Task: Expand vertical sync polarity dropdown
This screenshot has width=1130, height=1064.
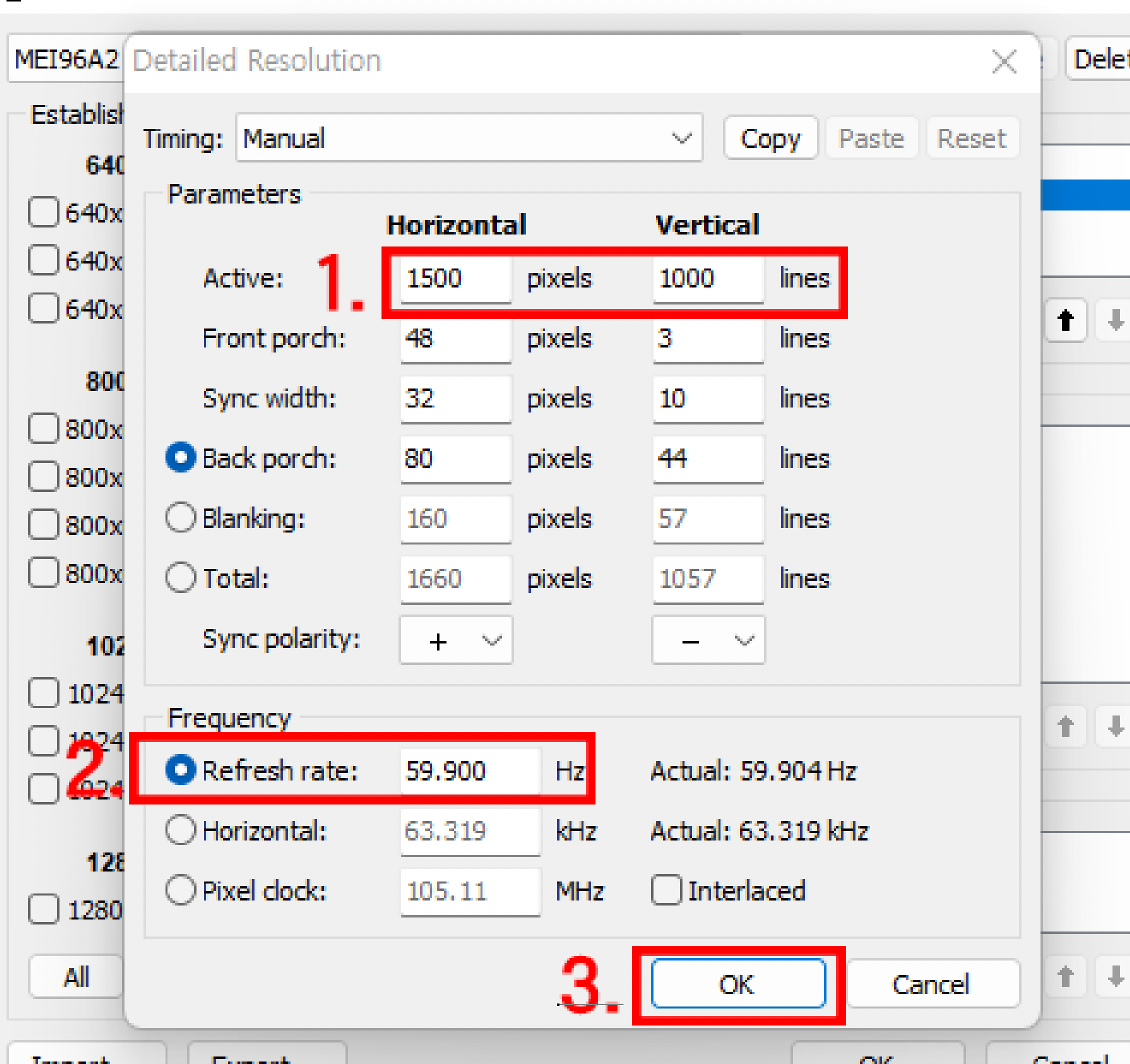Action: tap(707, 640)
